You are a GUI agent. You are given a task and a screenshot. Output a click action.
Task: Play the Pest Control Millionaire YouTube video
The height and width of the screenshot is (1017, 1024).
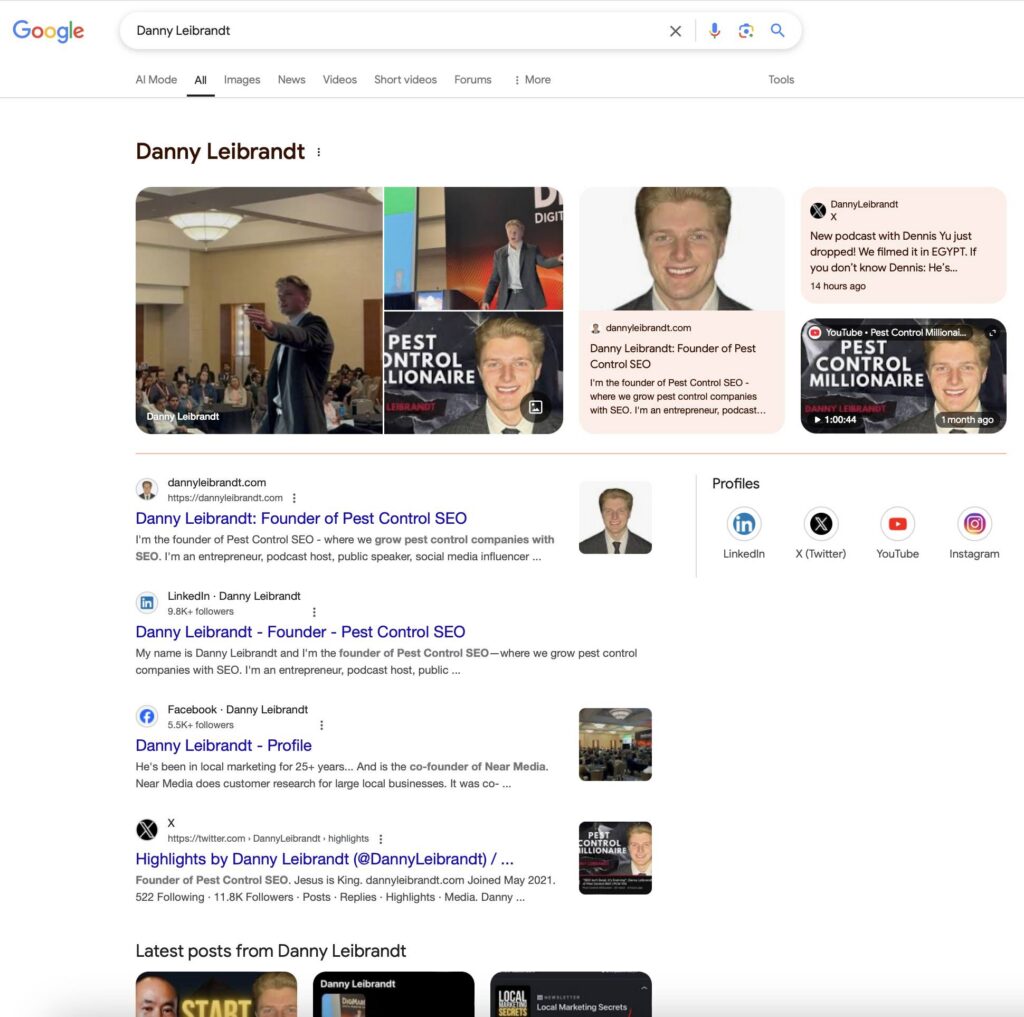[903, 376]
